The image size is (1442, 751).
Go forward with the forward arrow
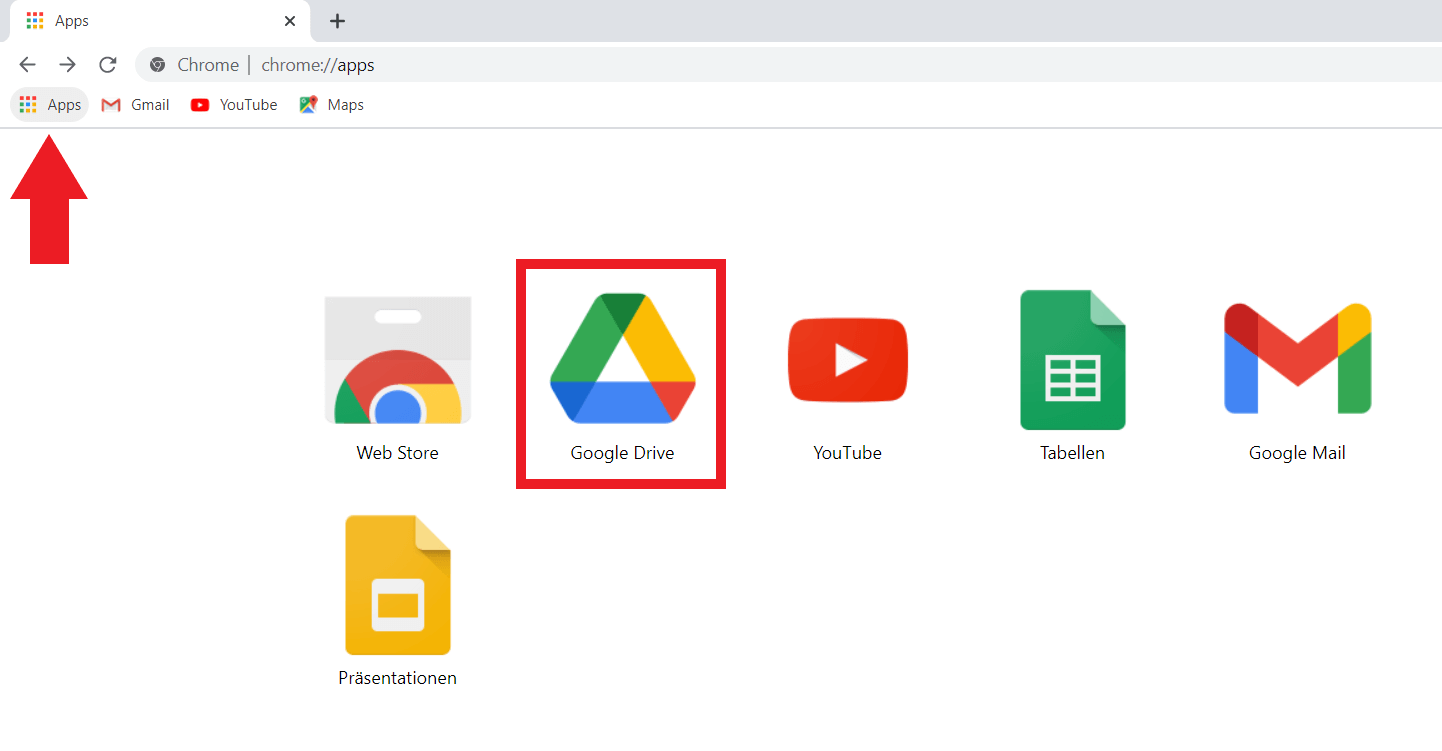click(x=67, y=65)
